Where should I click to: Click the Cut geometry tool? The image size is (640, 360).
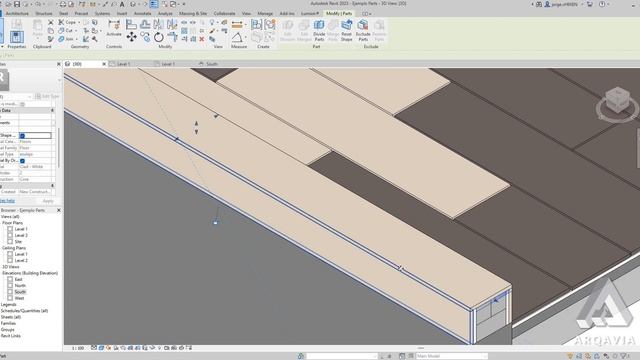pyautogui.click(x=66, y=31)
